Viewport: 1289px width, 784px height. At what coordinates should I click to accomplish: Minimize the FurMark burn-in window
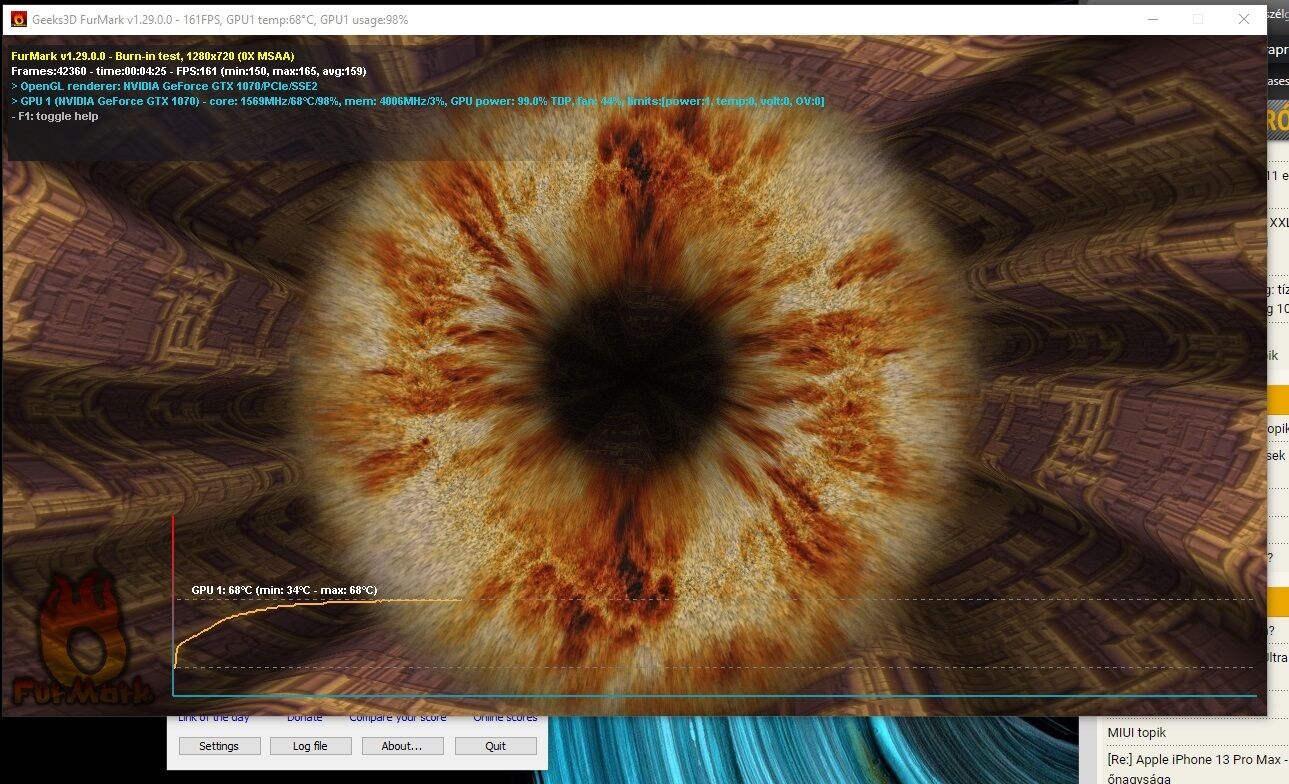coord(1151,19)
